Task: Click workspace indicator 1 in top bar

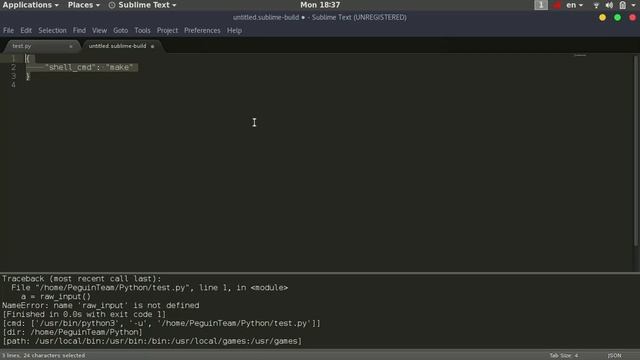Action: [541, 5]
